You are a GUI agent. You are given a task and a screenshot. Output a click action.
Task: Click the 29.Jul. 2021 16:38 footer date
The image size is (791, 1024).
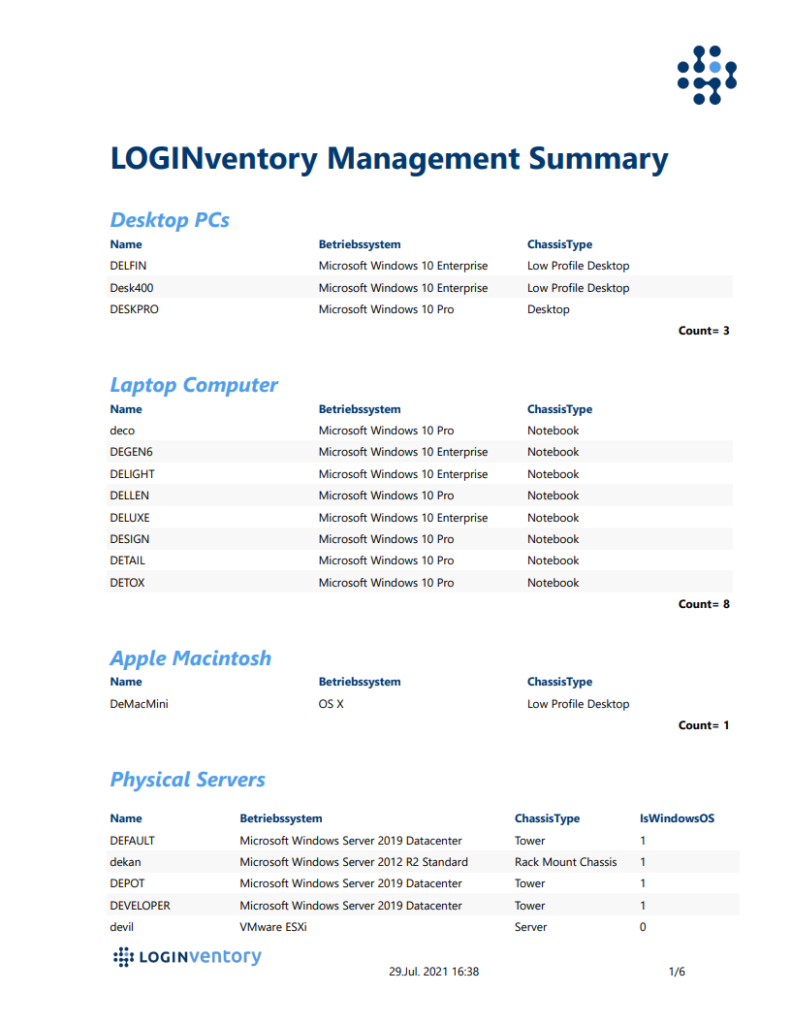[434, 972]
